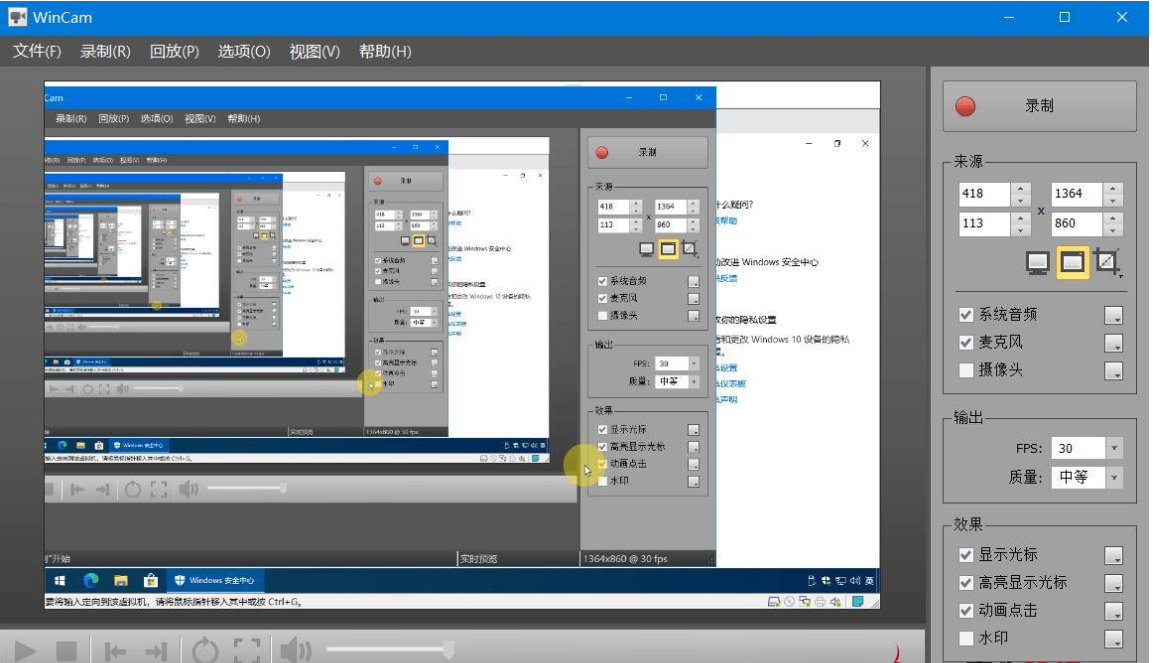Mute the playback speaker icon

click(295, 652)
